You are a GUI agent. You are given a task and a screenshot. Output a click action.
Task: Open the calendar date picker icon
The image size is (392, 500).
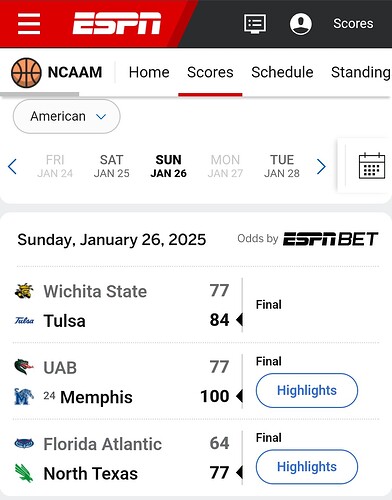(x=372, y=166)
